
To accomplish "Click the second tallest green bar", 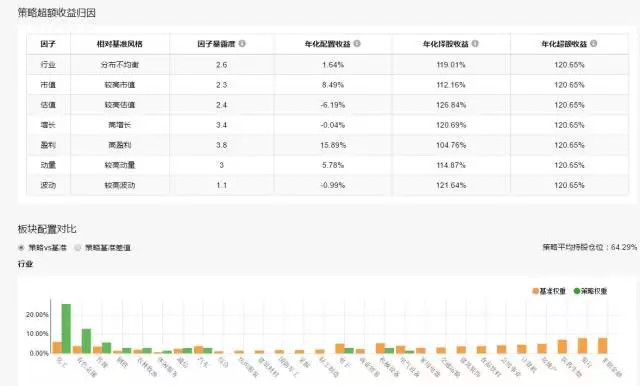I will (x=86, y=341).
